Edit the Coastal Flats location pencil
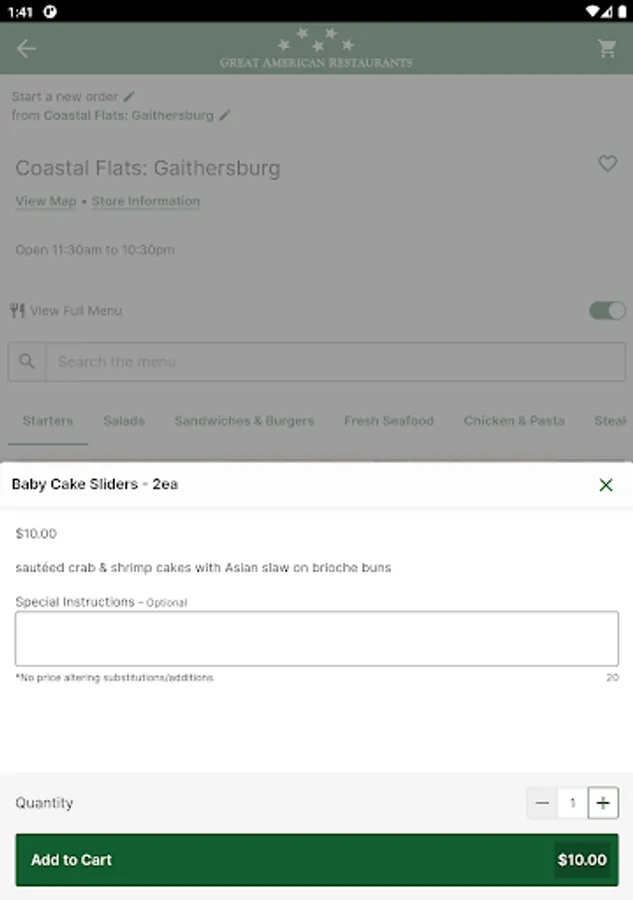 [225, 115]
